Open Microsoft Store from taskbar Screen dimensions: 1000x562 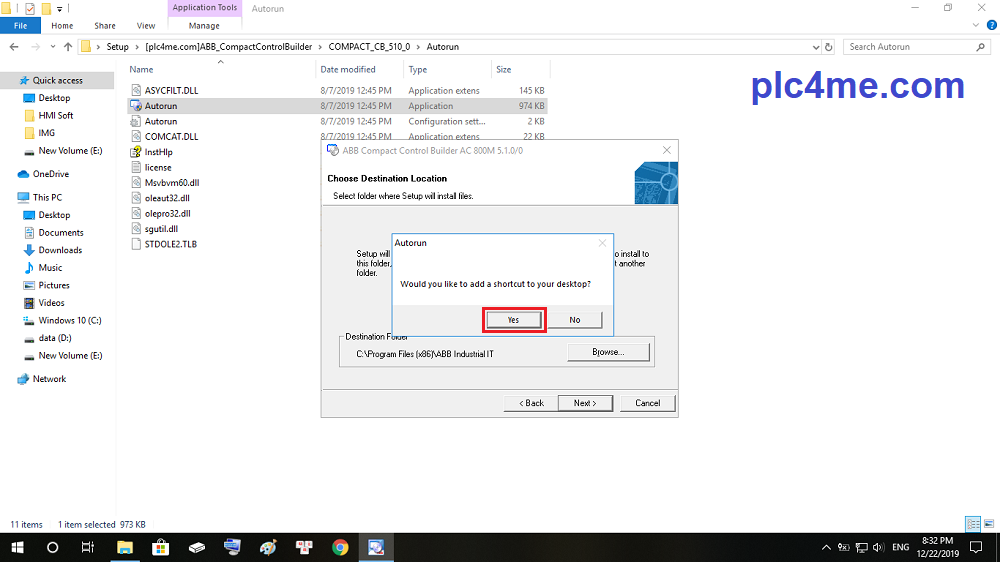(x=161, y=547)
